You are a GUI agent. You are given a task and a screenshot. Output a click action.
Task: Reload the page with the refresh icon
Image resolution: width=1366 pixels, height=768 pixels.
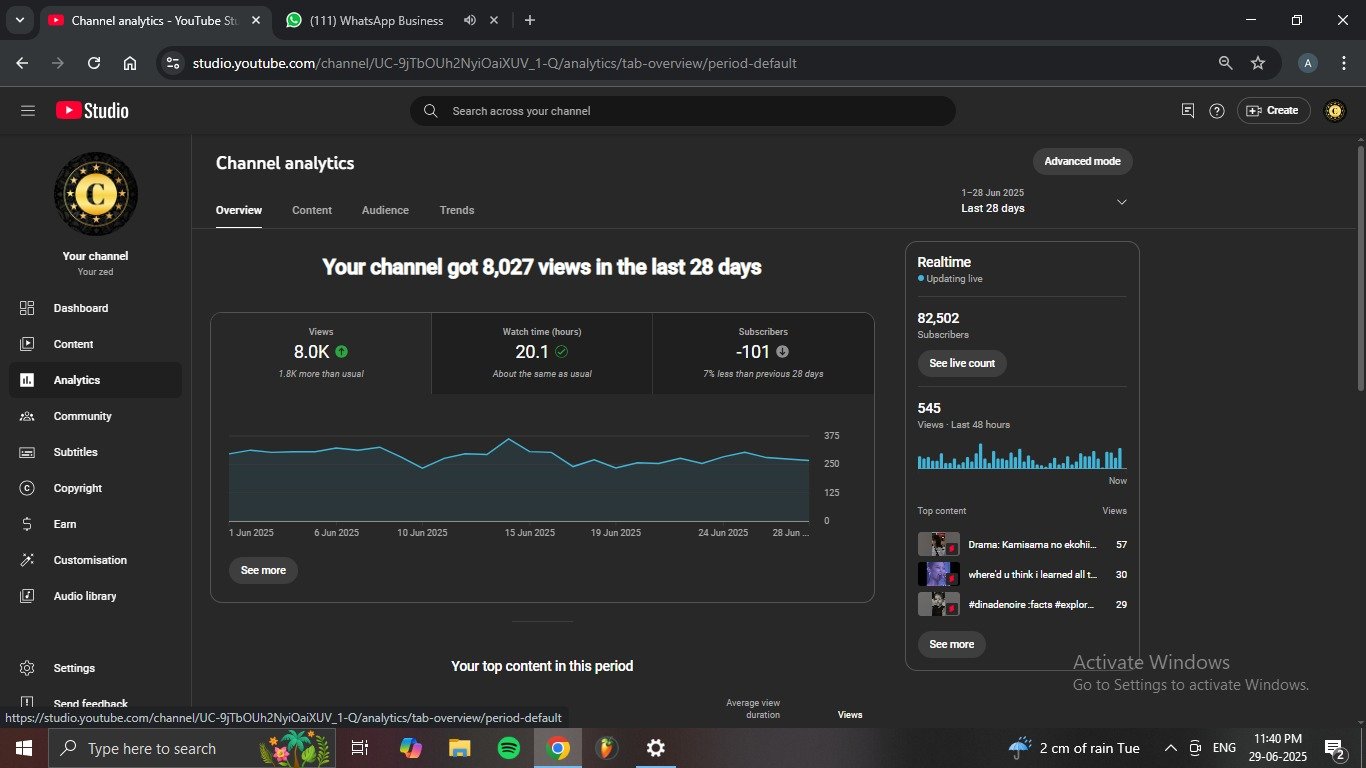click(94, 63)
